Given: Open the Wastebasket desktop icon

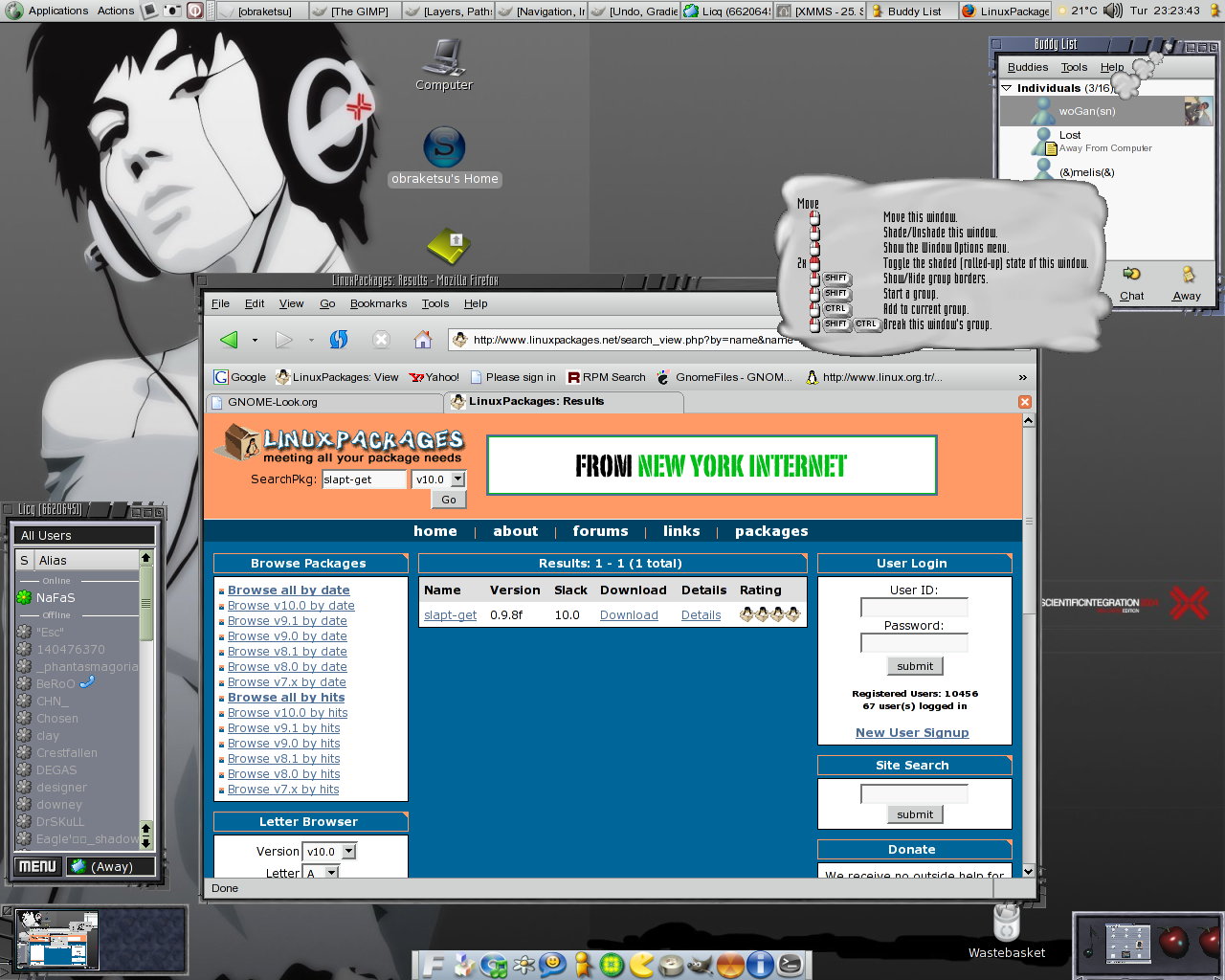Looking at the screenshot, I should [x=1007, y=930].
